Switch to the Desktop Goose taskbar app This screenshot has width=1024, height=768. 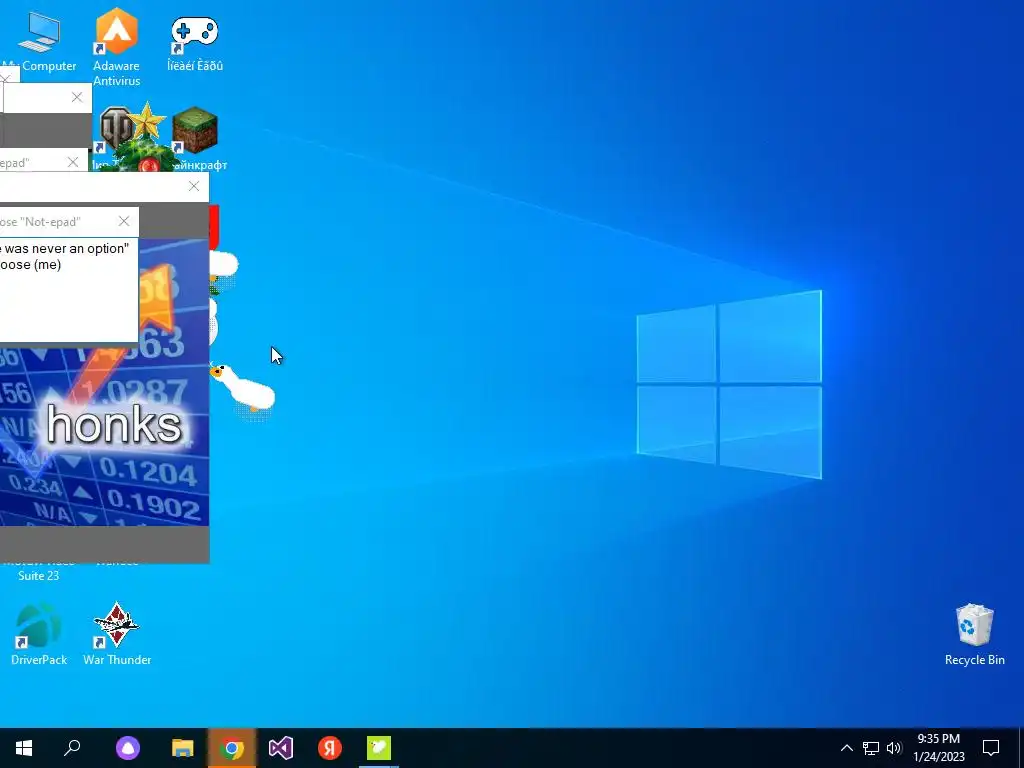(x=379, y=748)
